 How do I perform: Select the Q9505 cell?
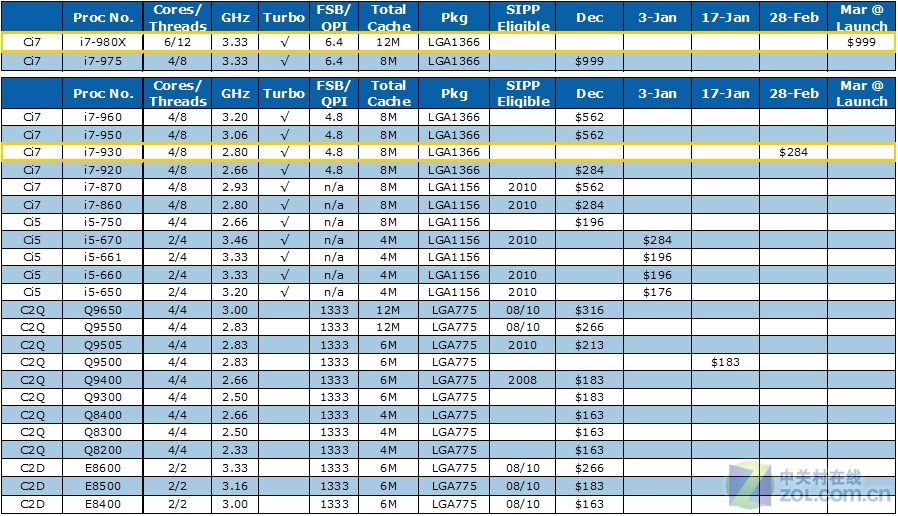(x=103, y=345)
